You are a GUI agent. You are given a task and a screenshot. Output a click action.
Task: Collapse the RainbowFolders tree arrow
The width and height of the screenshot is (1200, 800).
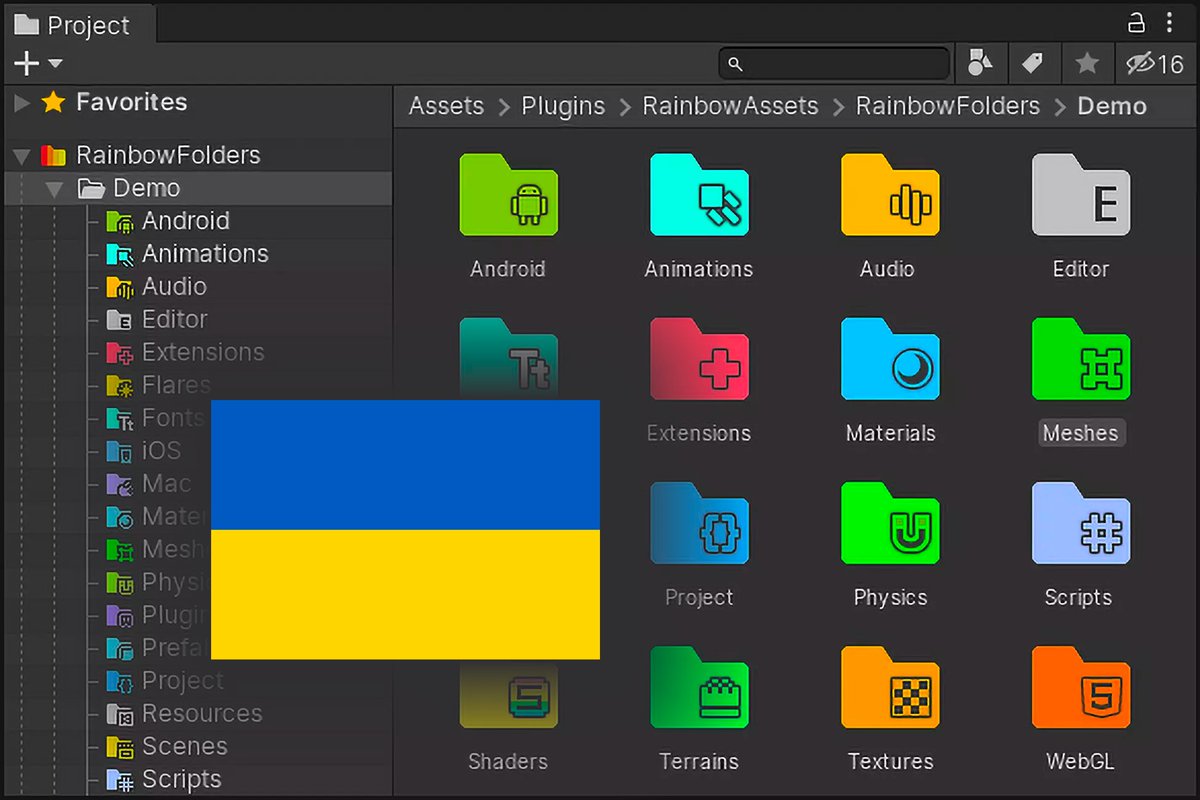point(21,155)
